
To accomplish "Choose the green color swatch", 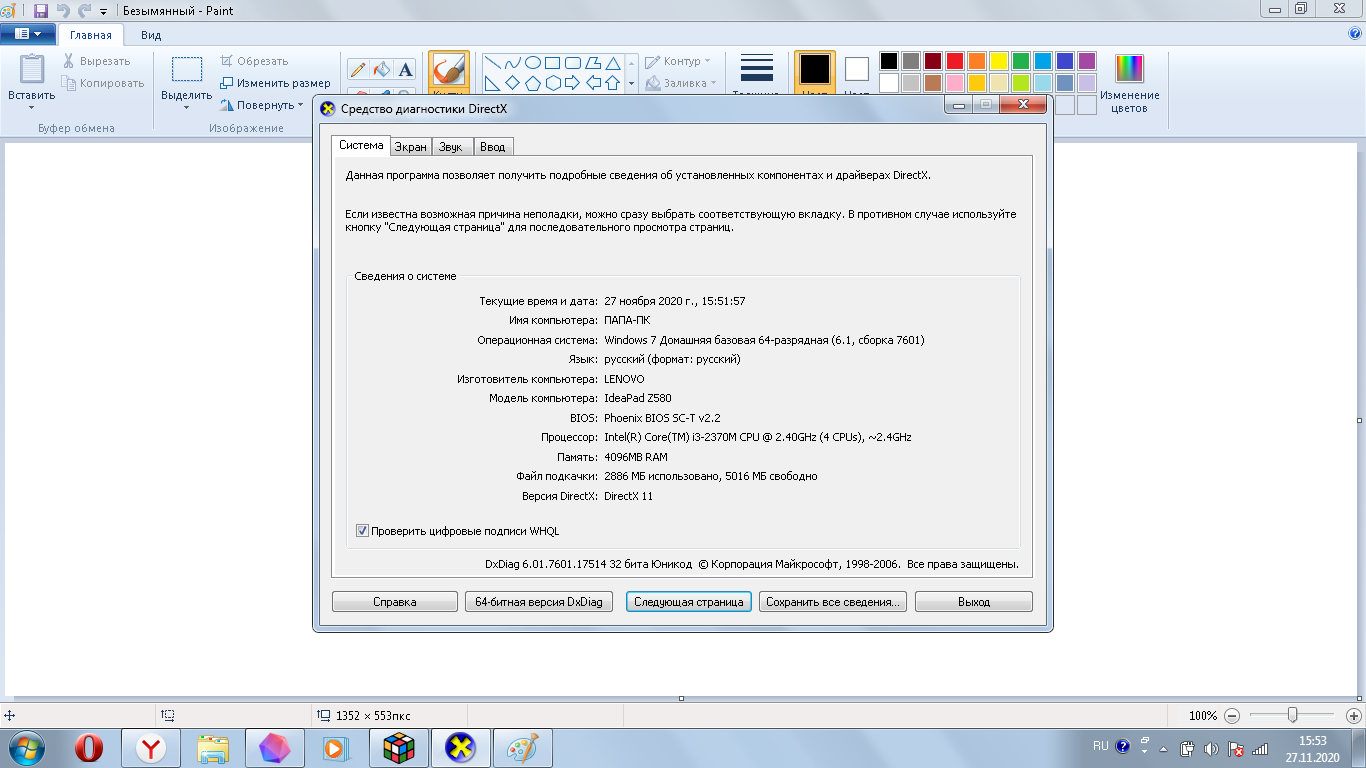I will pos(1021,61).
